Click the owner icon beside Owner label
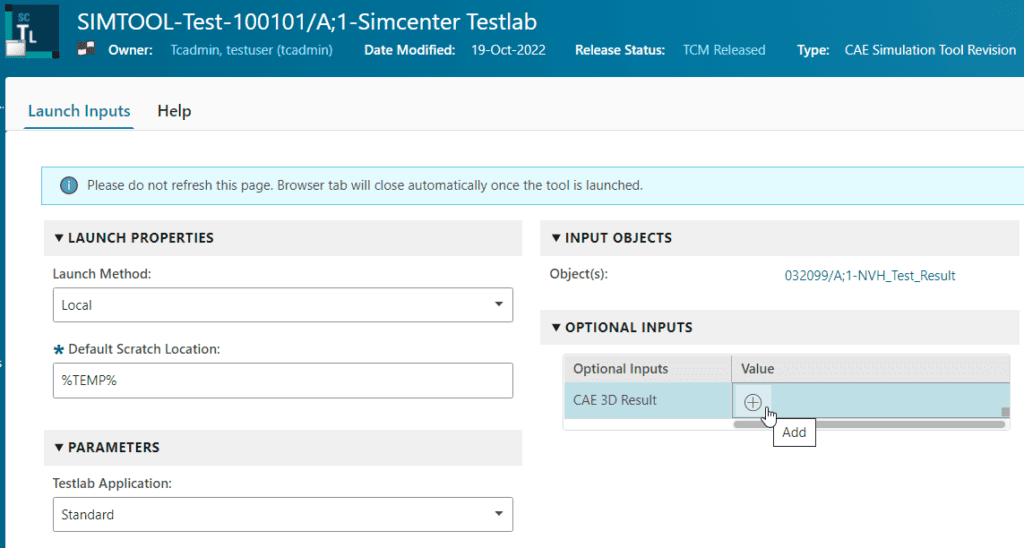Screen dimensions: 1024x548 (x=86, y=49)
